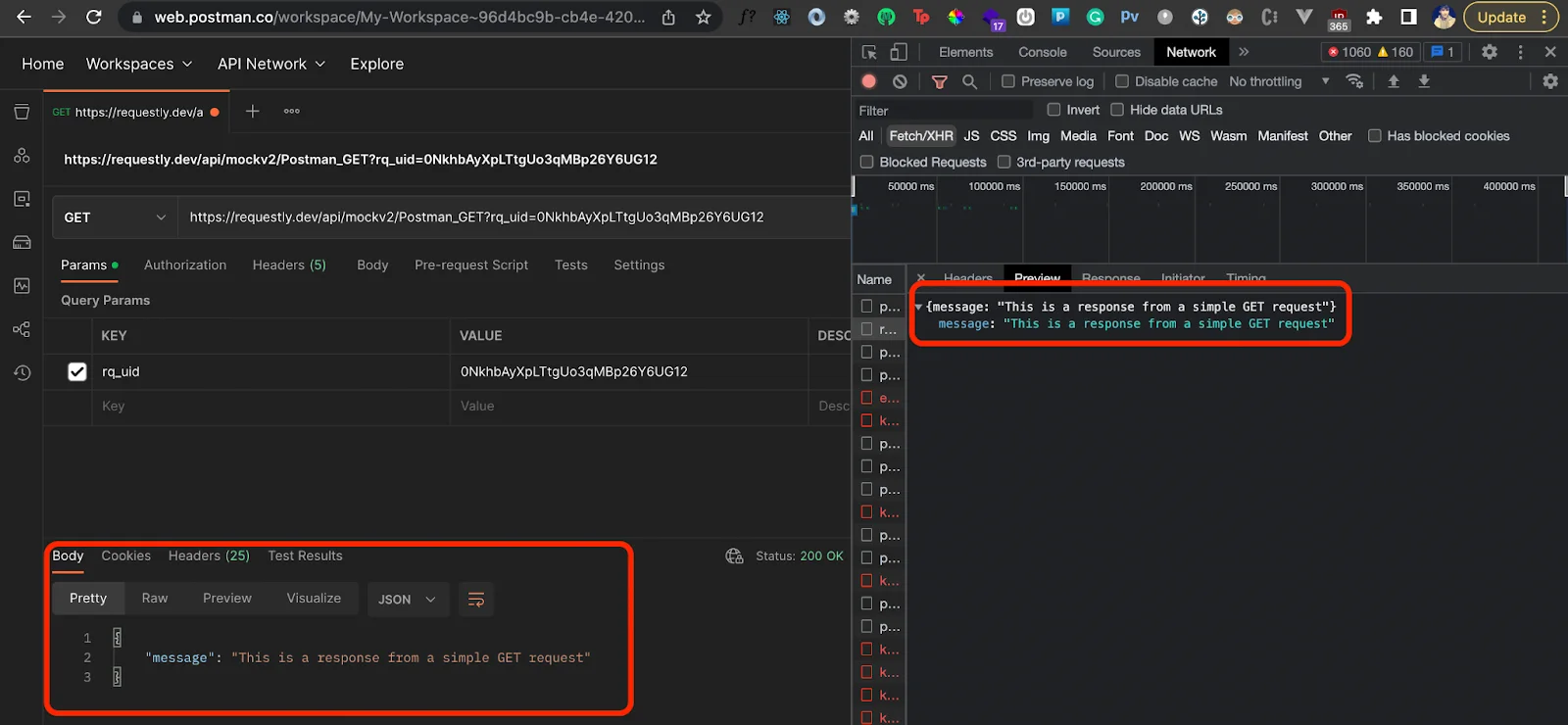This screenshot has width=1568, height=725.
Task: Switch to the Console tab in DevTools
Action: tap(1043, 52)
